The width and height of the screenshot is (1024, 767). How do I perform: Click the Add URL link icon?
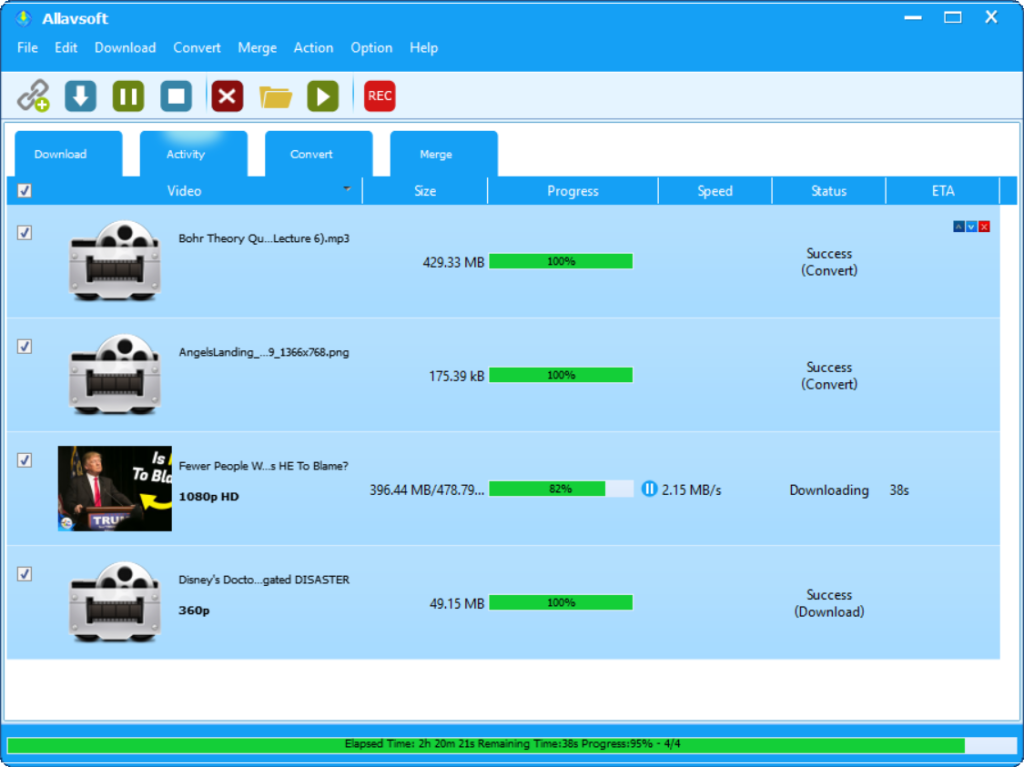pos(32,95)
